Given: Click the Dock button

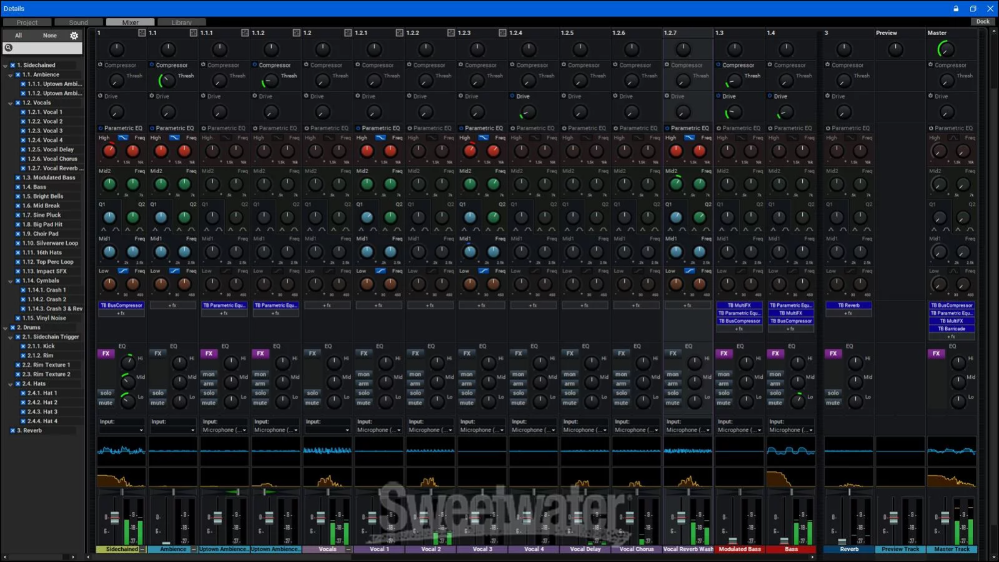Looking at the screenshot, I should point(983,22).
